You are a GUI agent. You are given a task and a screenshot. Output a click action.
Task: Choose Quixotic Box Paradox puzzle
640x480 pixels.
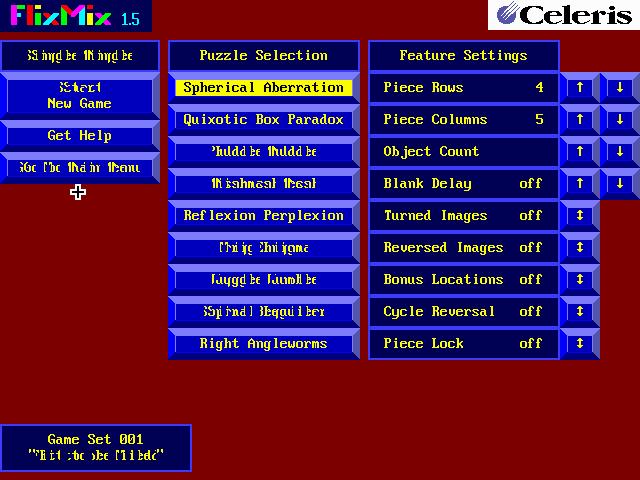[x=264, y=119]
